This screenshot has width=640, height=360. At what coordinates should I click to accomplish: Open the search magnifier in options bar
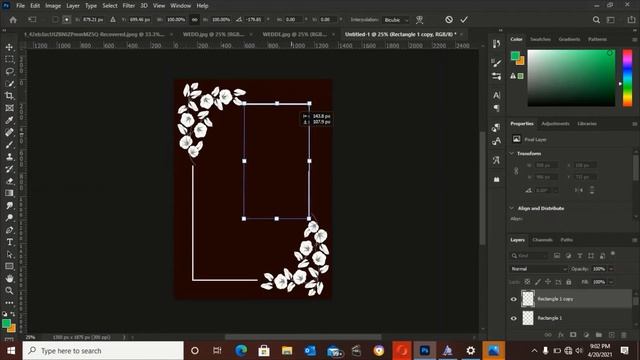click(x=596, y=20)
